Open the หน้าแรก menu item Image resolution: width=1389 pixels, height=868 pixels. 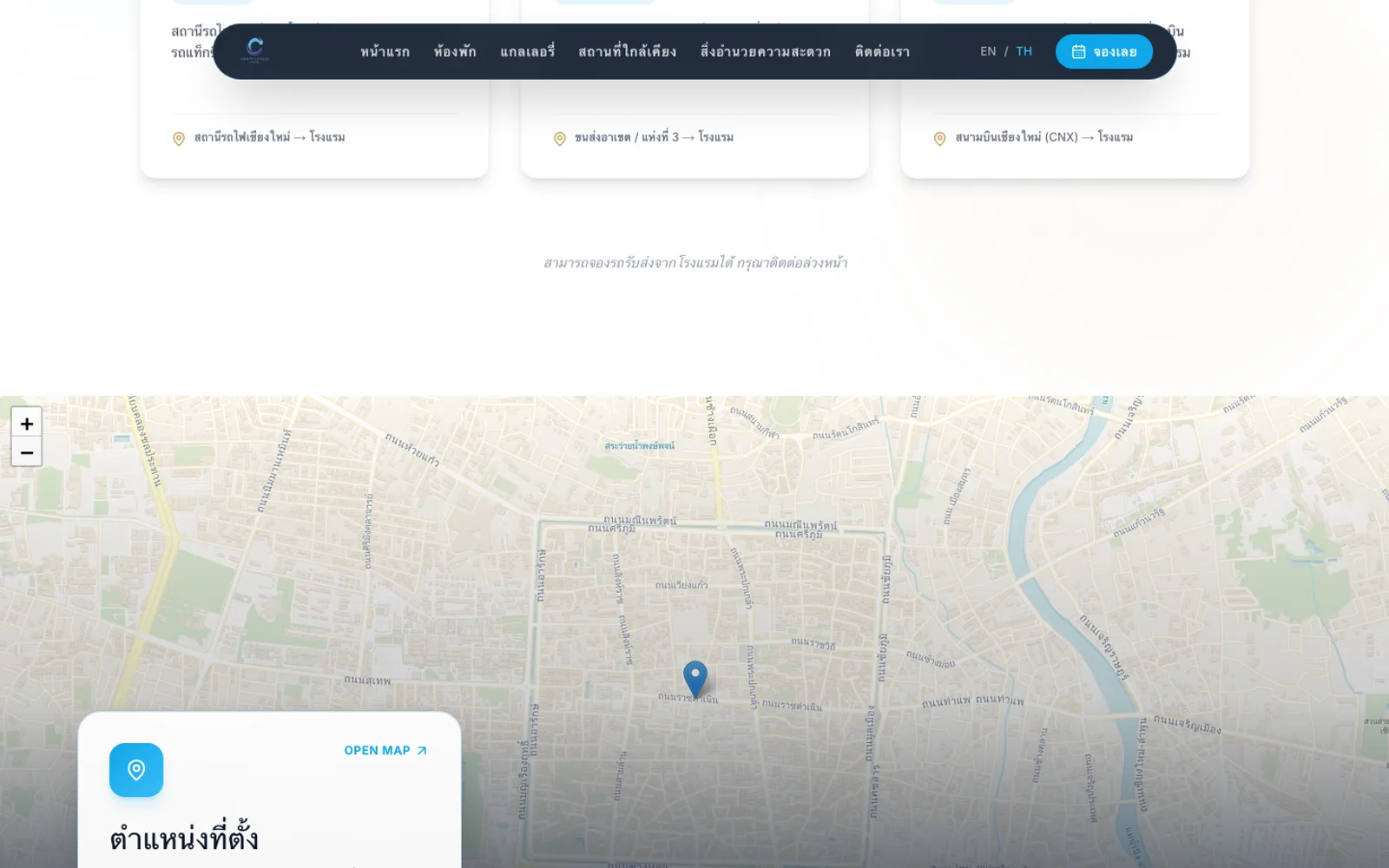(385, 52)
